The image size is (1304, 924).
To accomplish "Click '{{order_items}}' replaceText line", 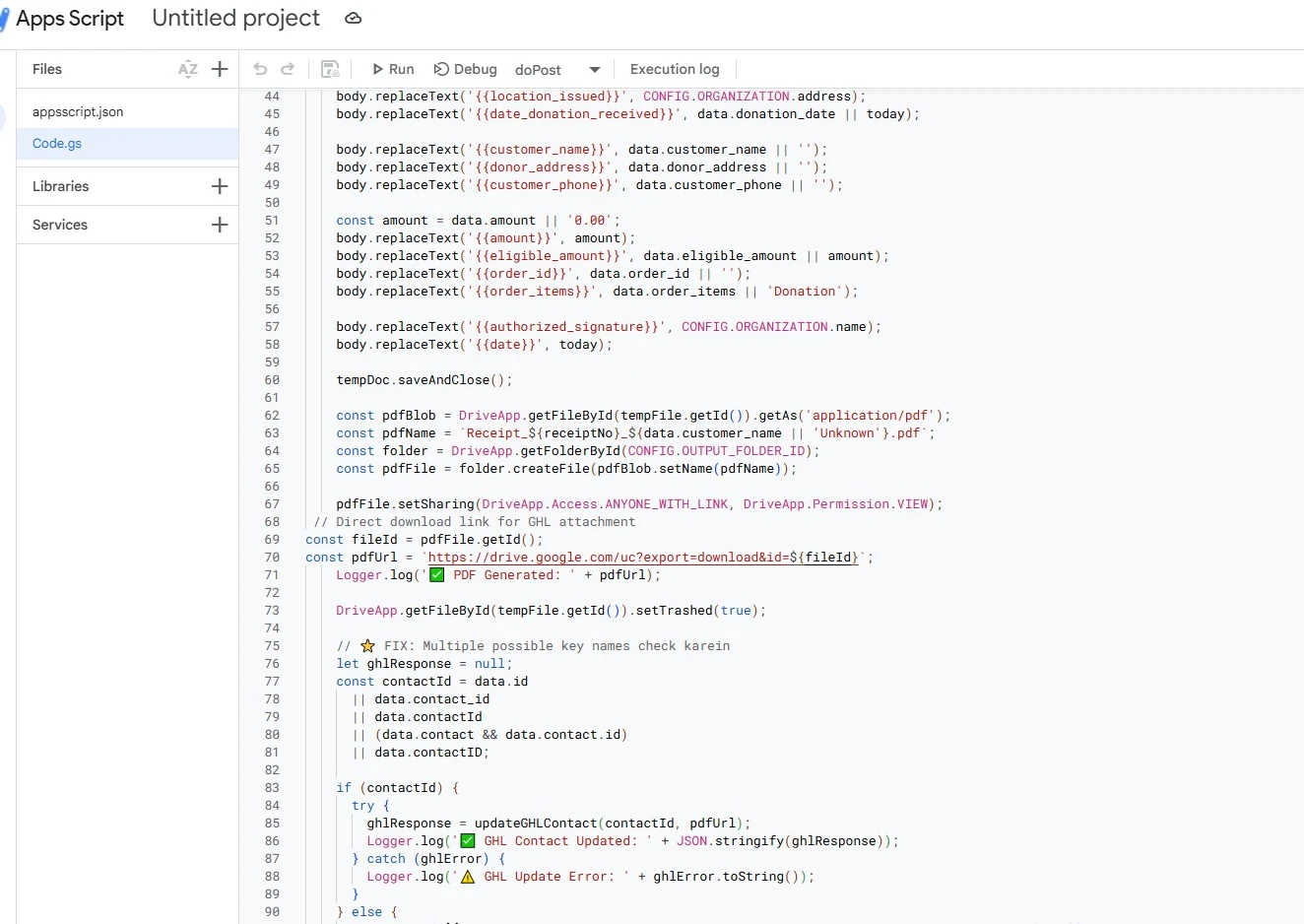I will click(x=597, y=292).
